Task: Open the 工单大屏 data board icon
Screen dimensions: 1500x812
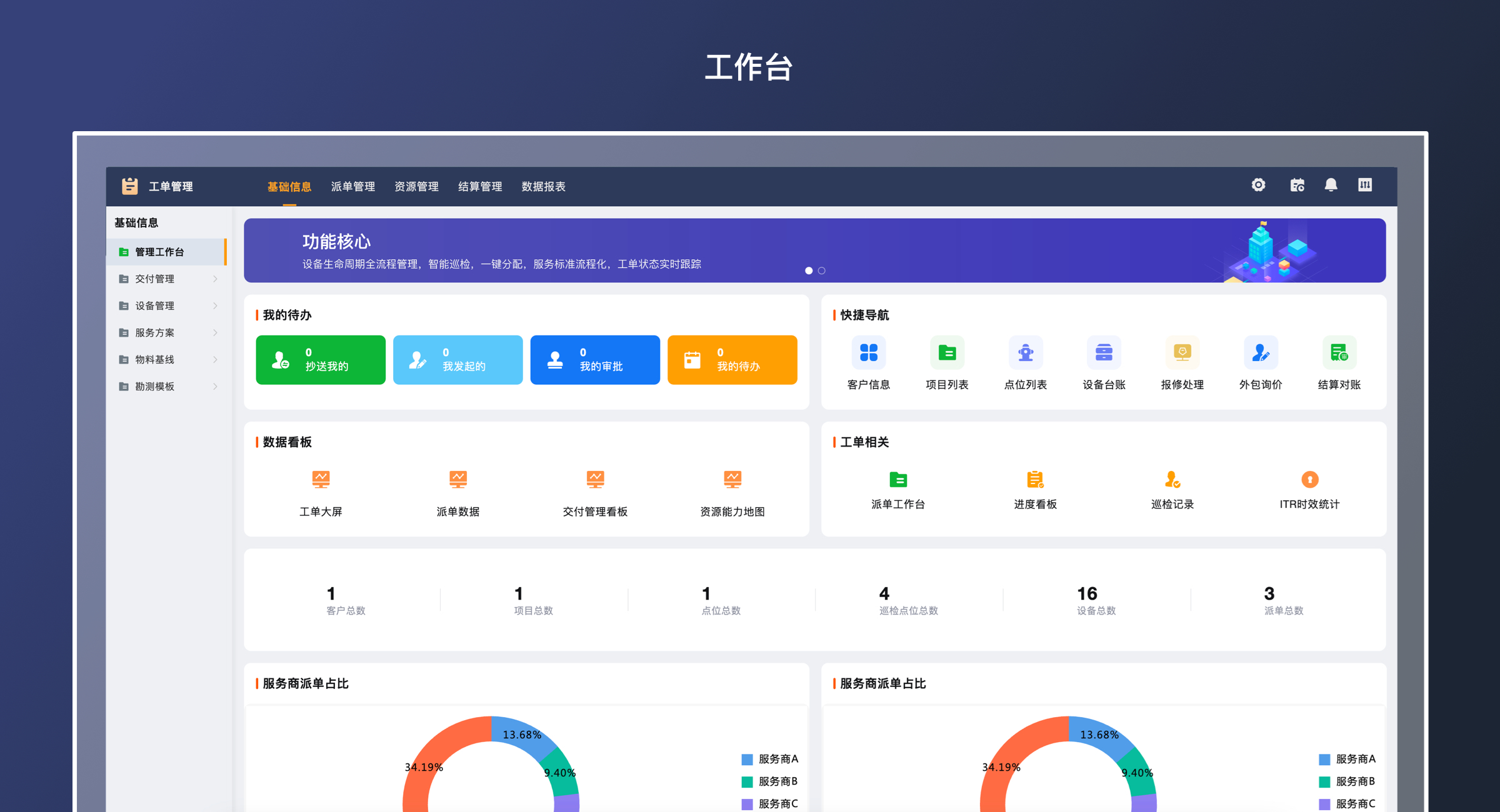Action: pos(321,479)
